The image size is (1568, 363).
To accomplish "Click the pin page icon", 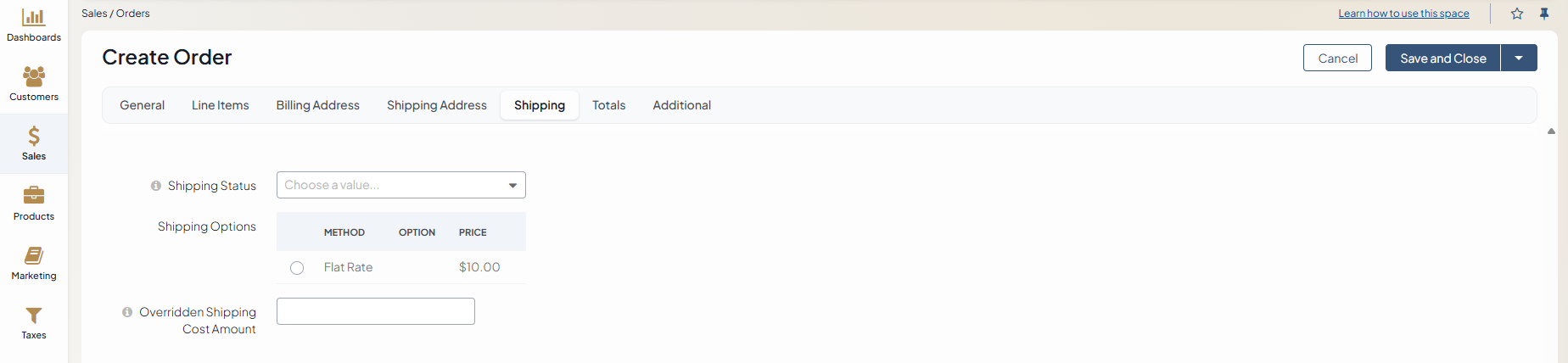I will click(1544, 14).
